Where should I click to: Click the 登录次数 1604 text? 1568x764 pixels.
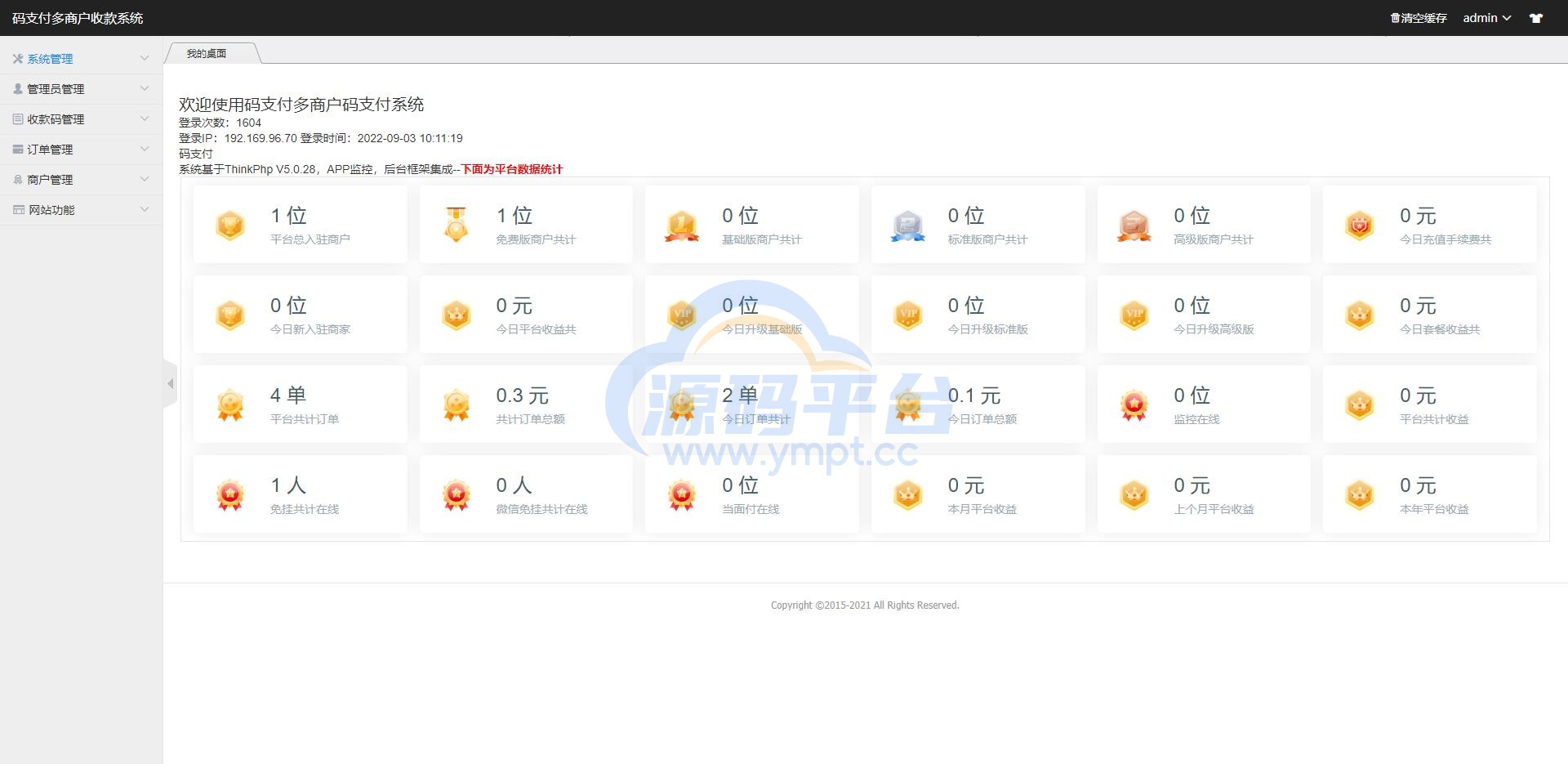(x=220, y=123)
